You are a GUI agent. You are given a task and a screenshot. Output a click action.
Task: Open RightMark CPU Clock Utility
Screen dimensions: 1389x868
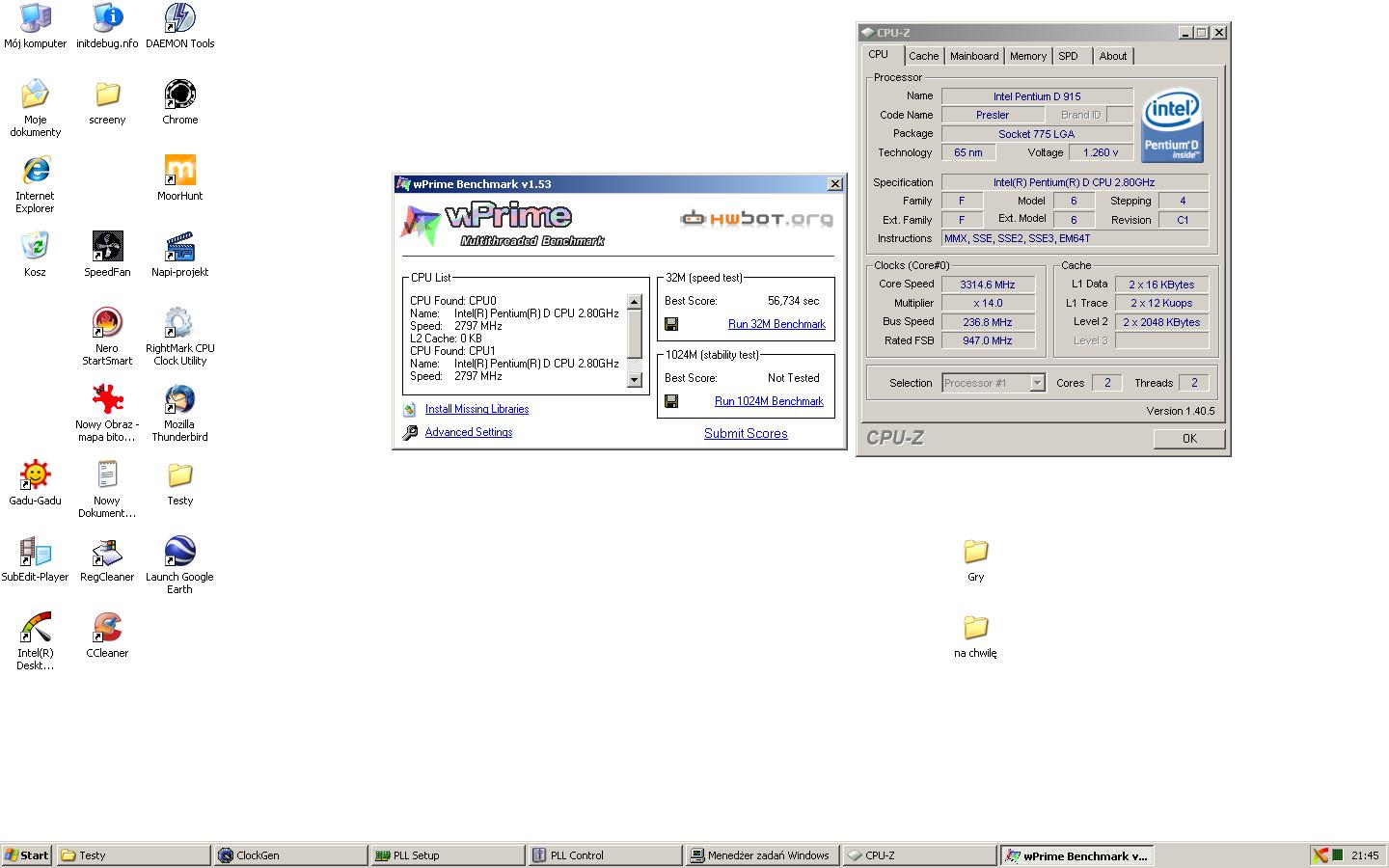point(179,322)
